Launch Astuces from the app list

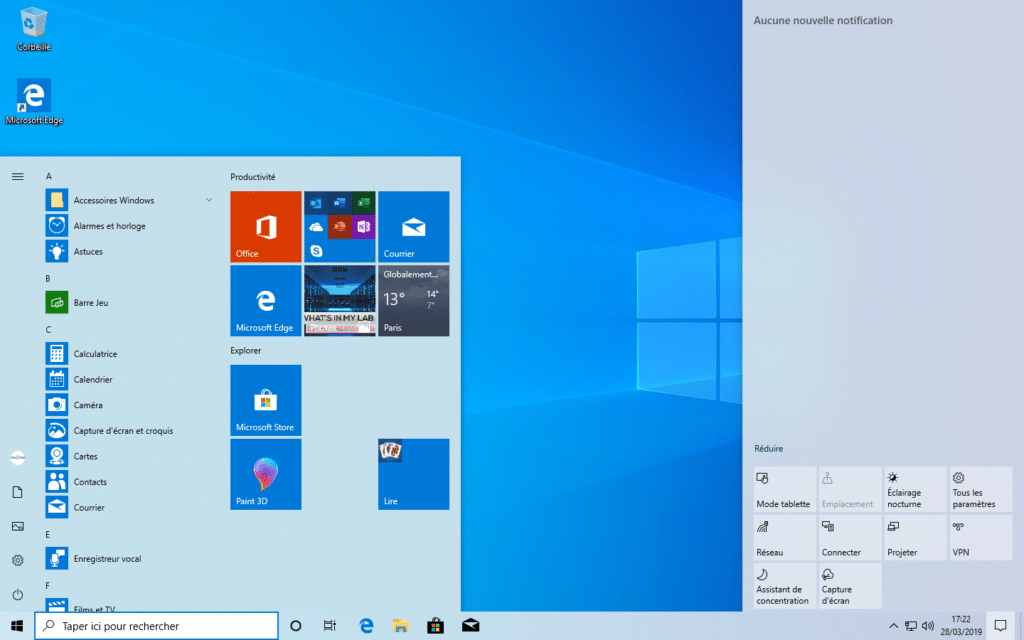[129, 251]
